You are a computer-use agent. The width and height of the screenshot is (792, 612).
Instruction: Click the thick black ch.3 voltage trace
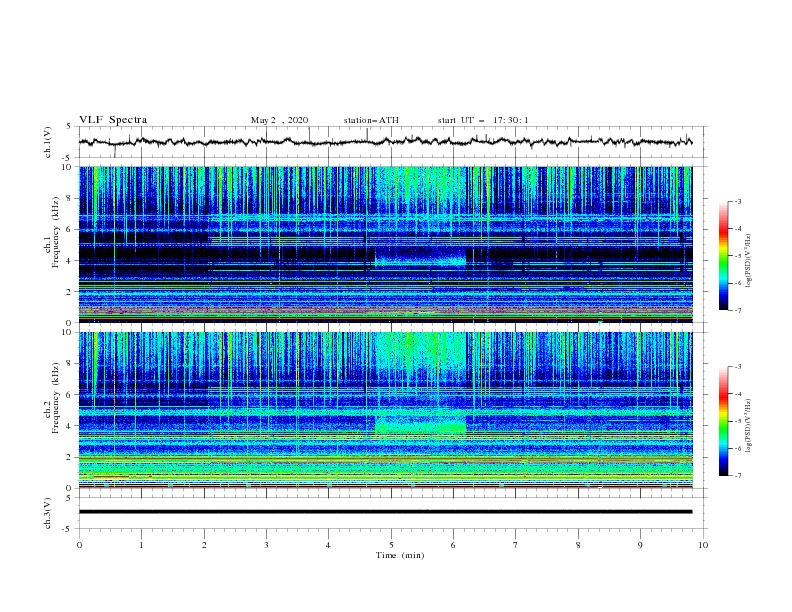click(x=385, y=512)
